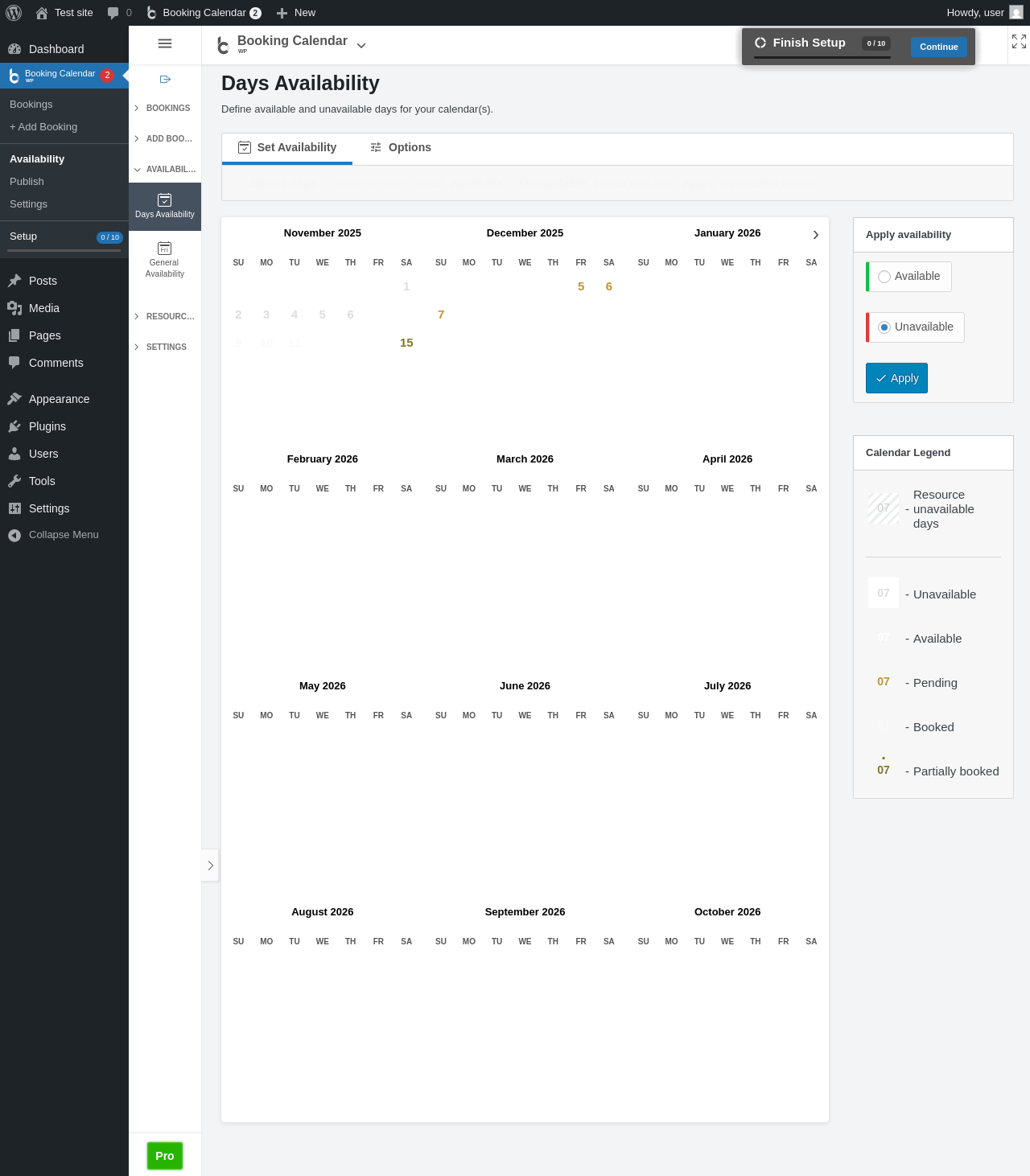Click Setup progress bar in sidebar

click(x=64, y=251)
